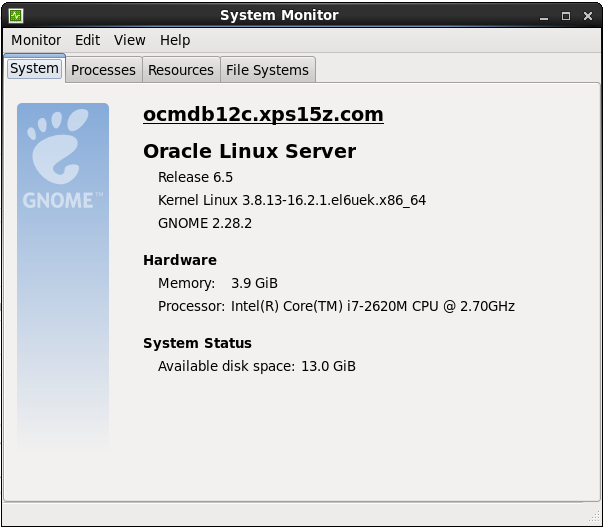Switch to the Processes tab
The height and width of the screenshot is (528, 604).
coord(103,70)
